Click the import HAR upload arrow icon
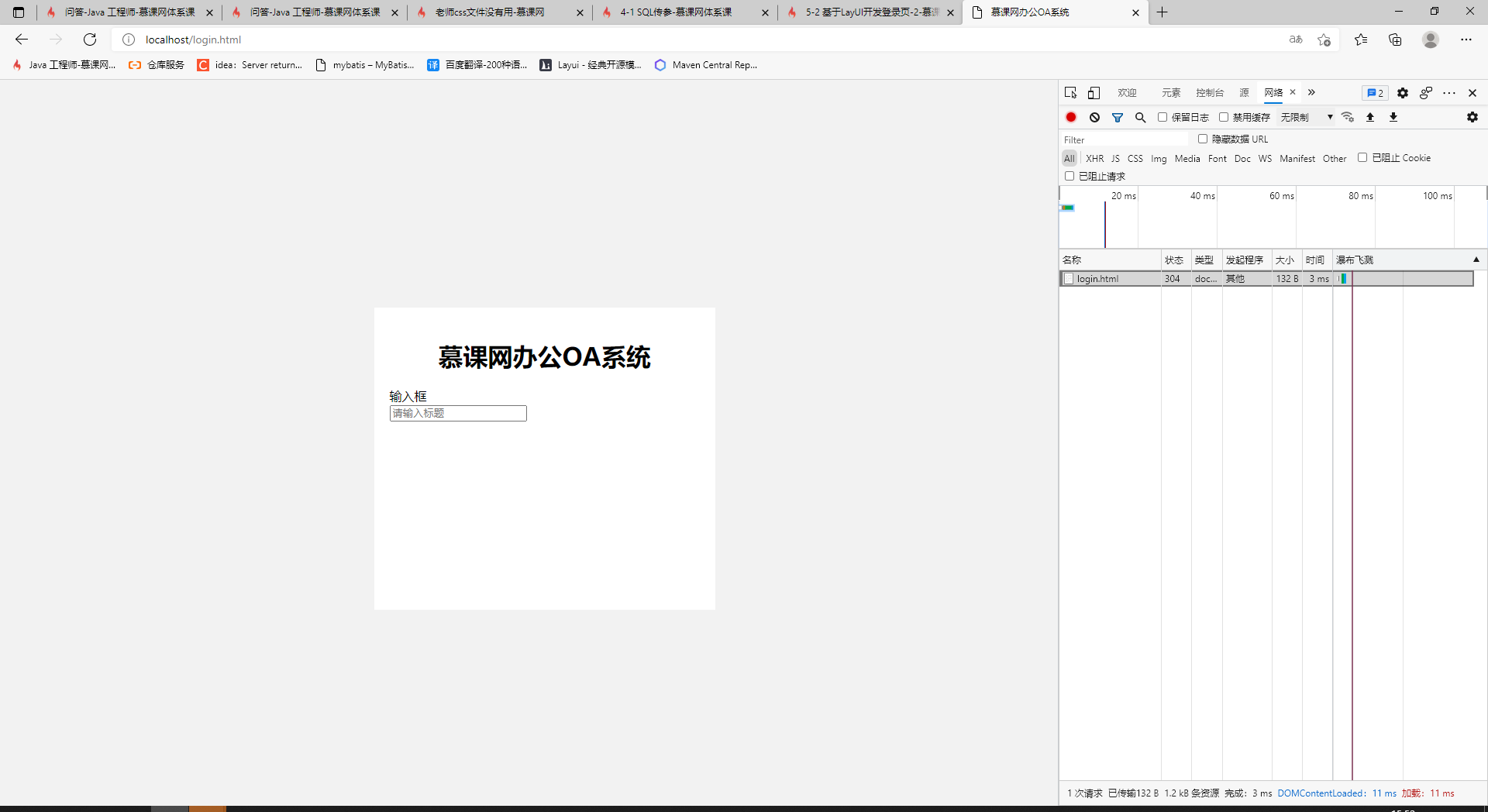The image size is (1488, 812). coord(1370,117)
